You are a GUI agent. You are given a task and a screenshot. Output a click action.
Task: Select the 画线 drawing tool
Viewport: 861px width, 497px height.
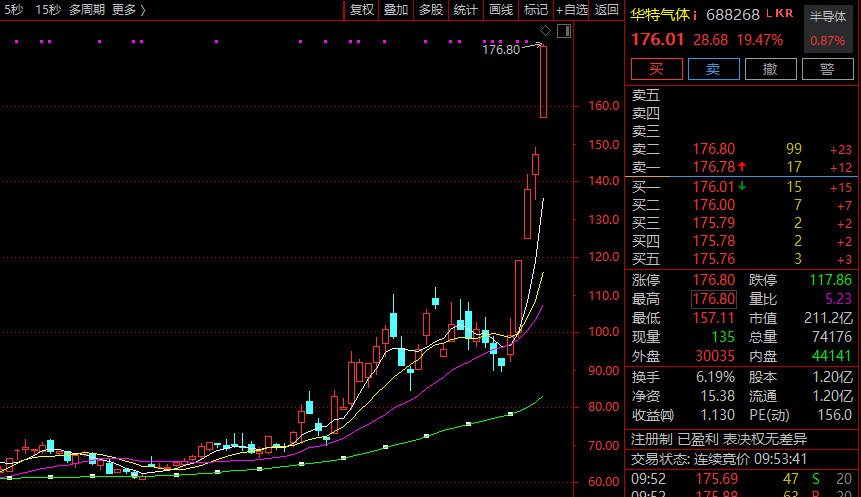[x=500, y=10]
